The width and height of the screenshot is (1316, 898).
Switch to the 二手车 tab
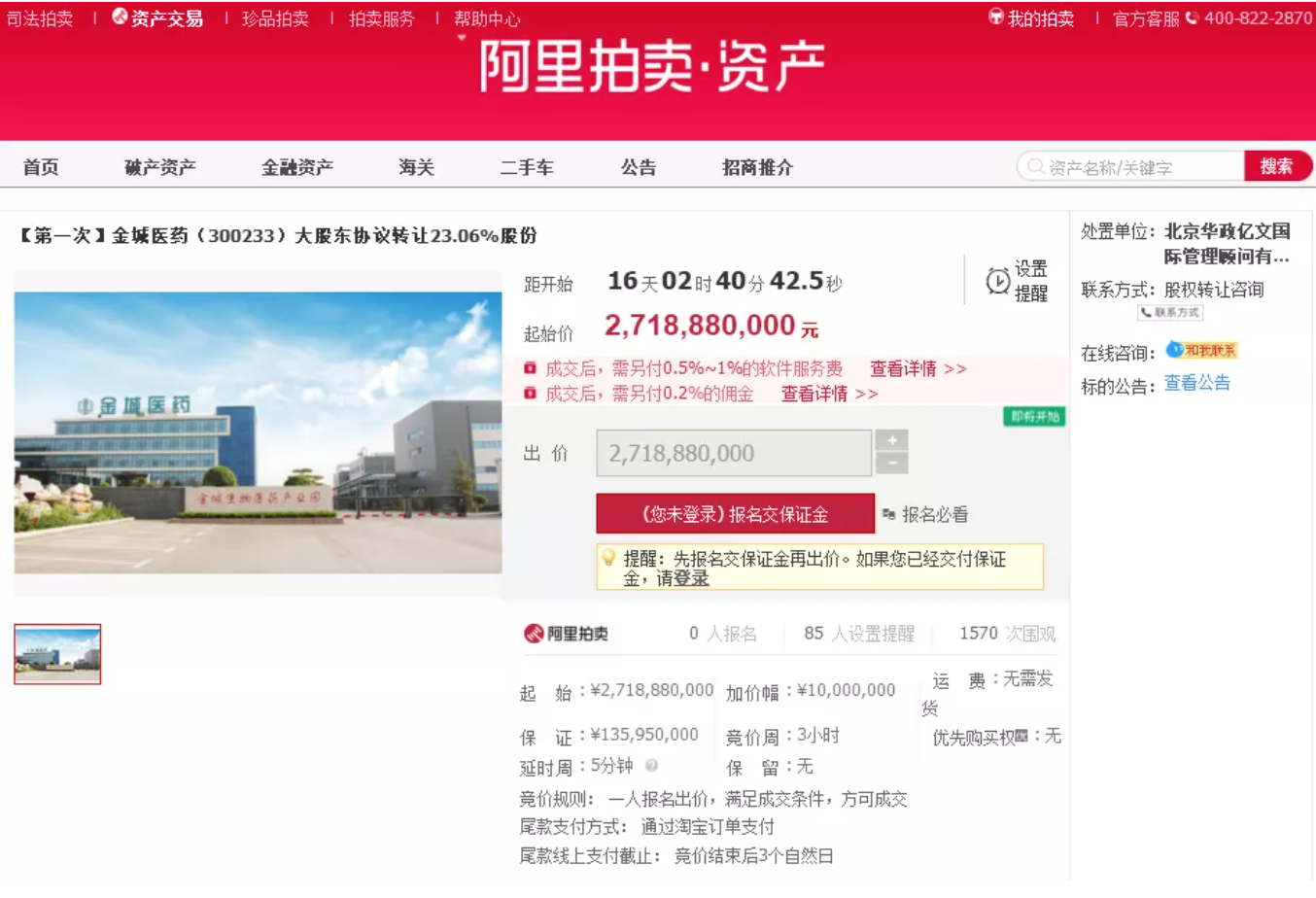pos(527,167)
